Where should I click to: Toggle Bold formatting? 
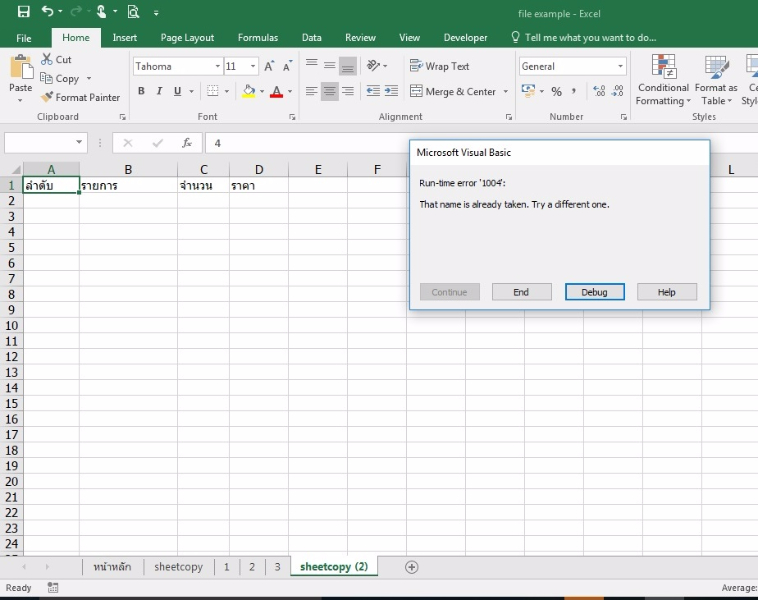click(141, 91)
